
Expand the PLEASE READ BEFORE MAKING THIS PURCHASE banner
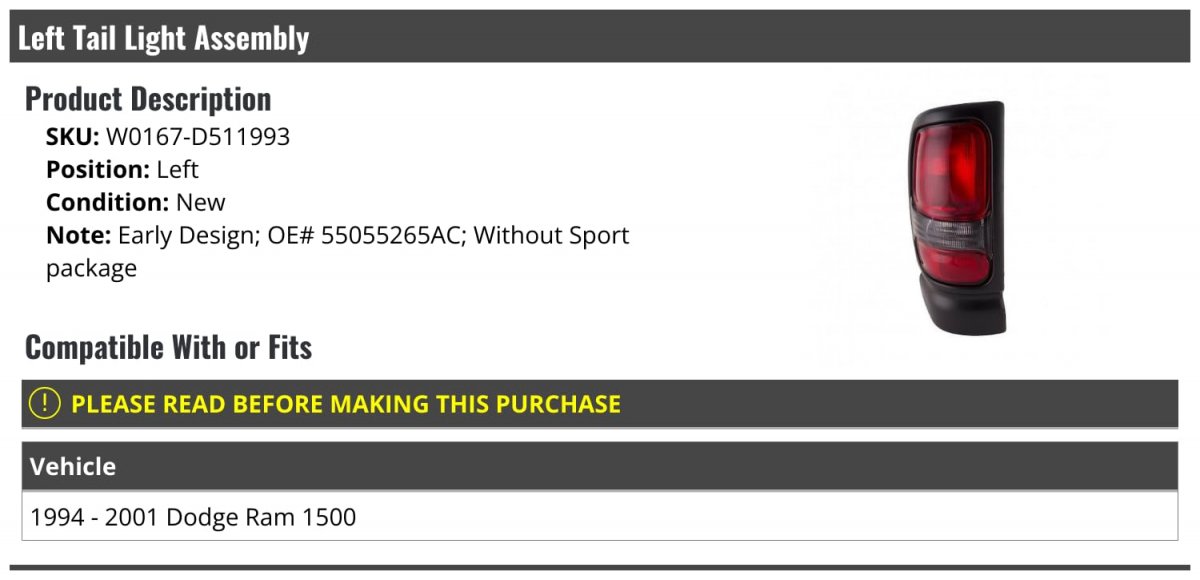(600, 404)
